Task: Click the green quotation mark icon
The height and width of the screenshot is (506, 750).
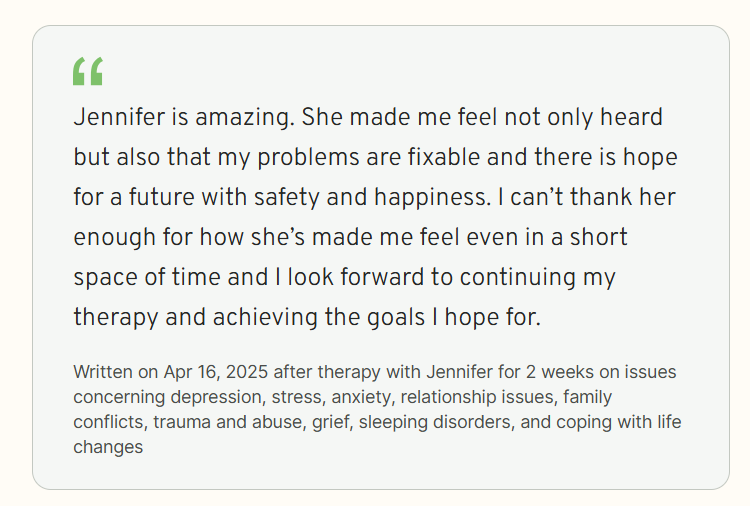Action: [88, 71]
